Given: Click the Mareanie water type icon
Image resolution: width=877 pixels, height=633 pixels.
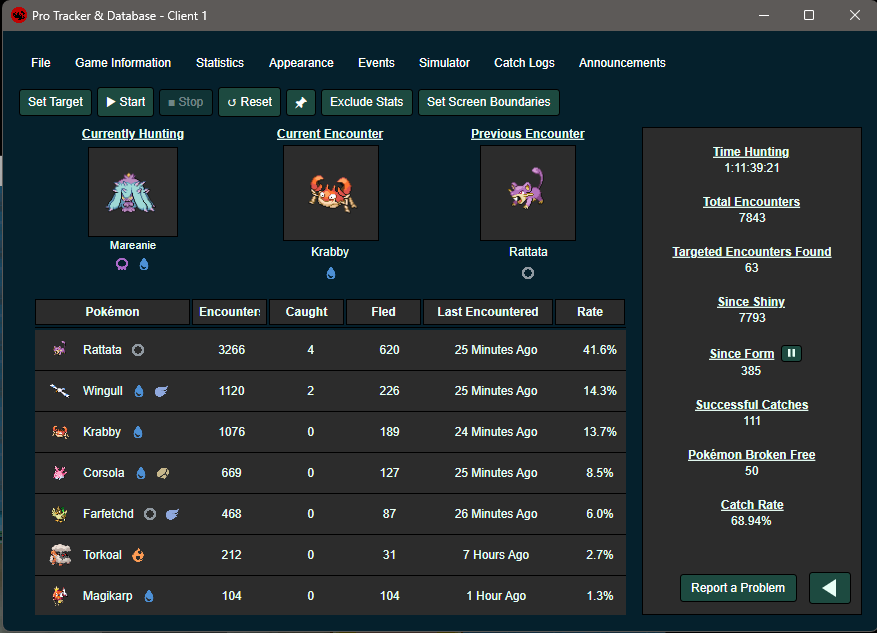Looking at the screenshot, I should click(x=144, y=264).
